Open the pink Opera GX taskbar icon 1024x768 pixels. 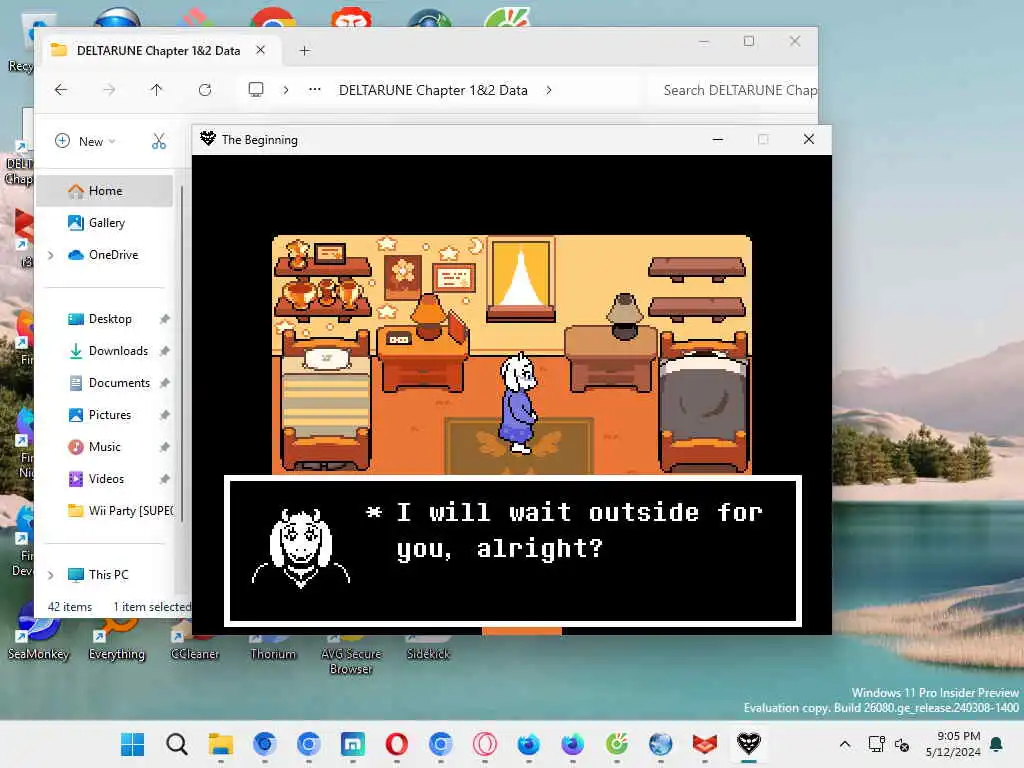(485, 744)
